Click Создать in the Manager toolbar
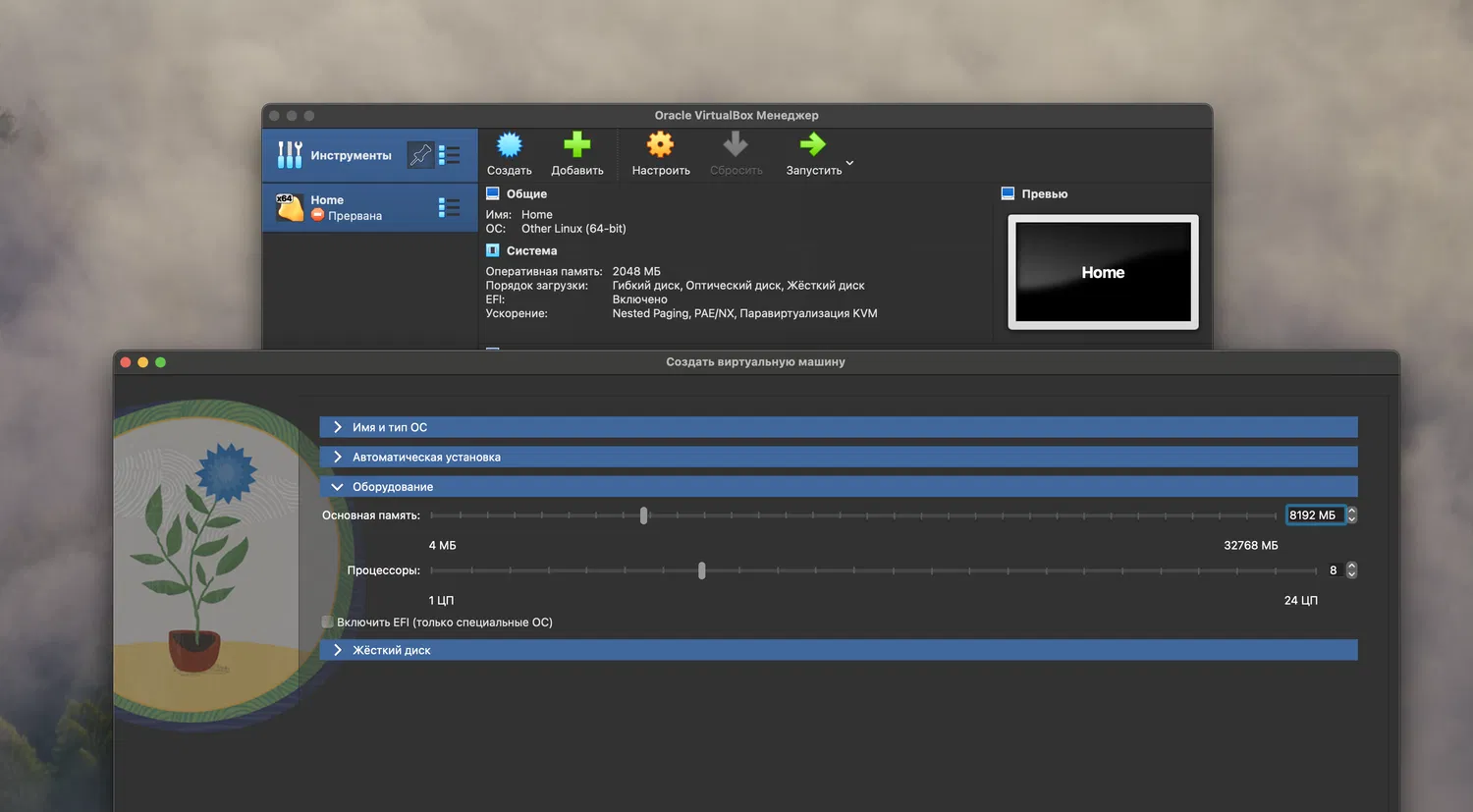 pyautogui.click(x=509, y=154)
